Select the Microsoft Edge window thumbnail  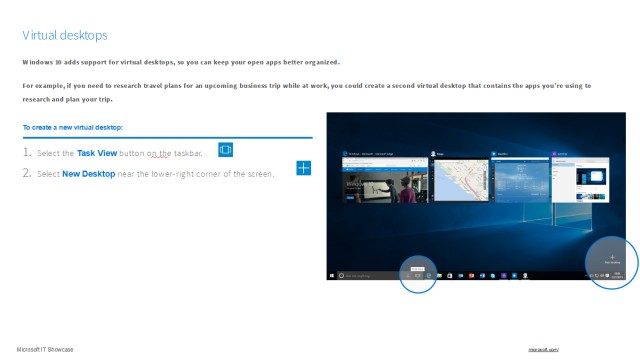(x=385, y=180)
